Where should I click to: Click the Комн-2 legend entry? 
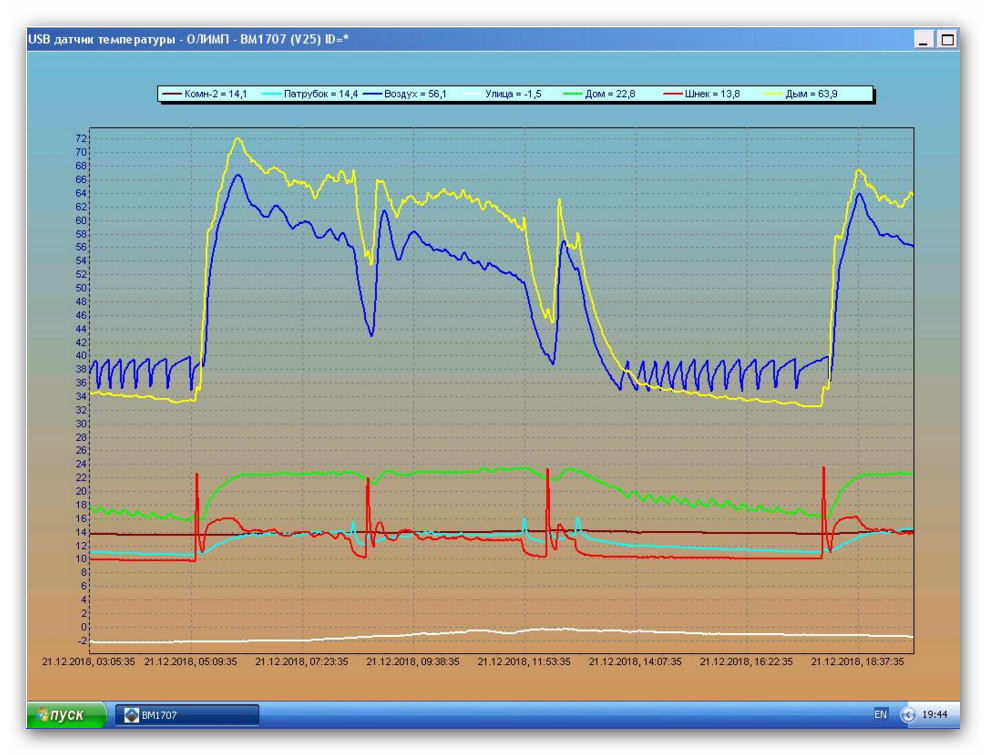[x=205, y=94]
